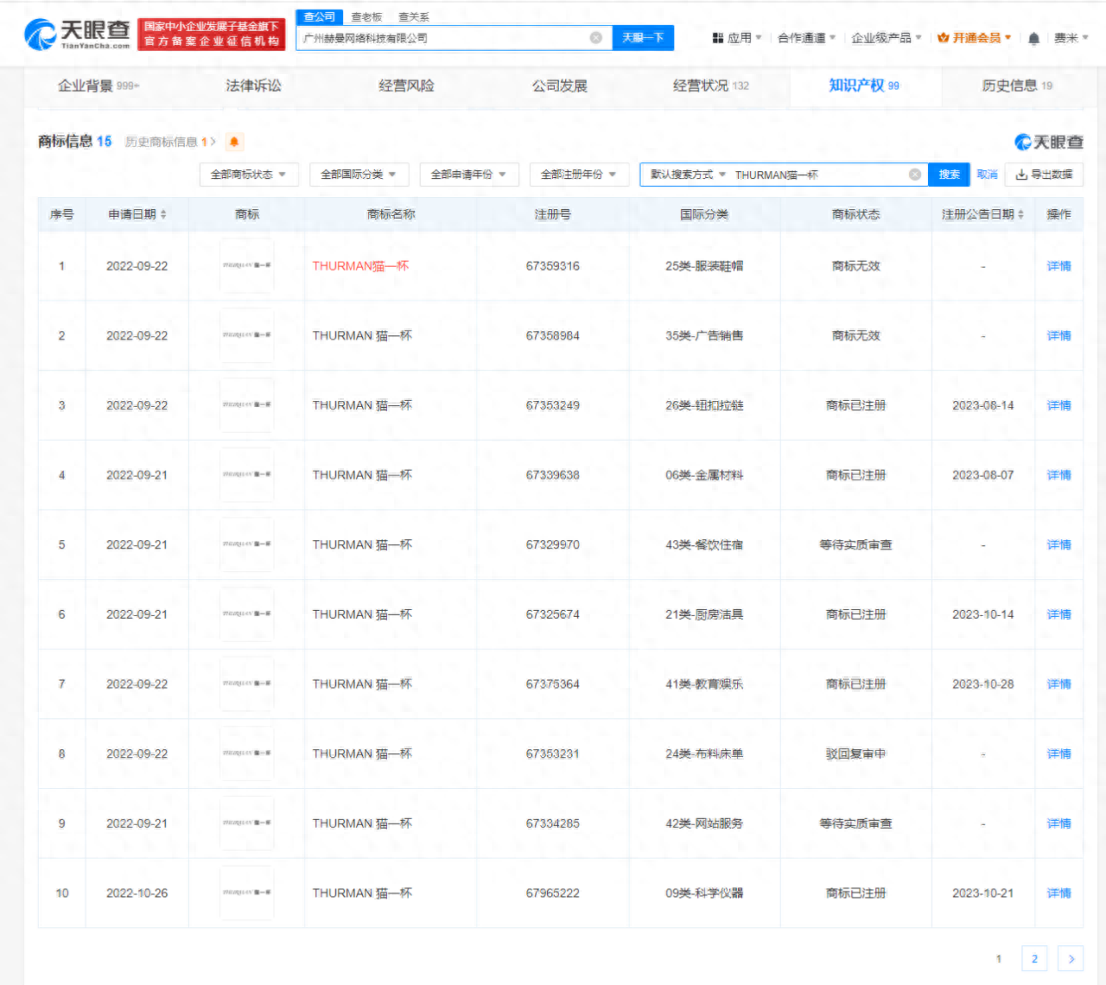This screenshot has height=985, width=1106.
Task: Open 全部注册年份 dropdown
Action: coord(578,174)
